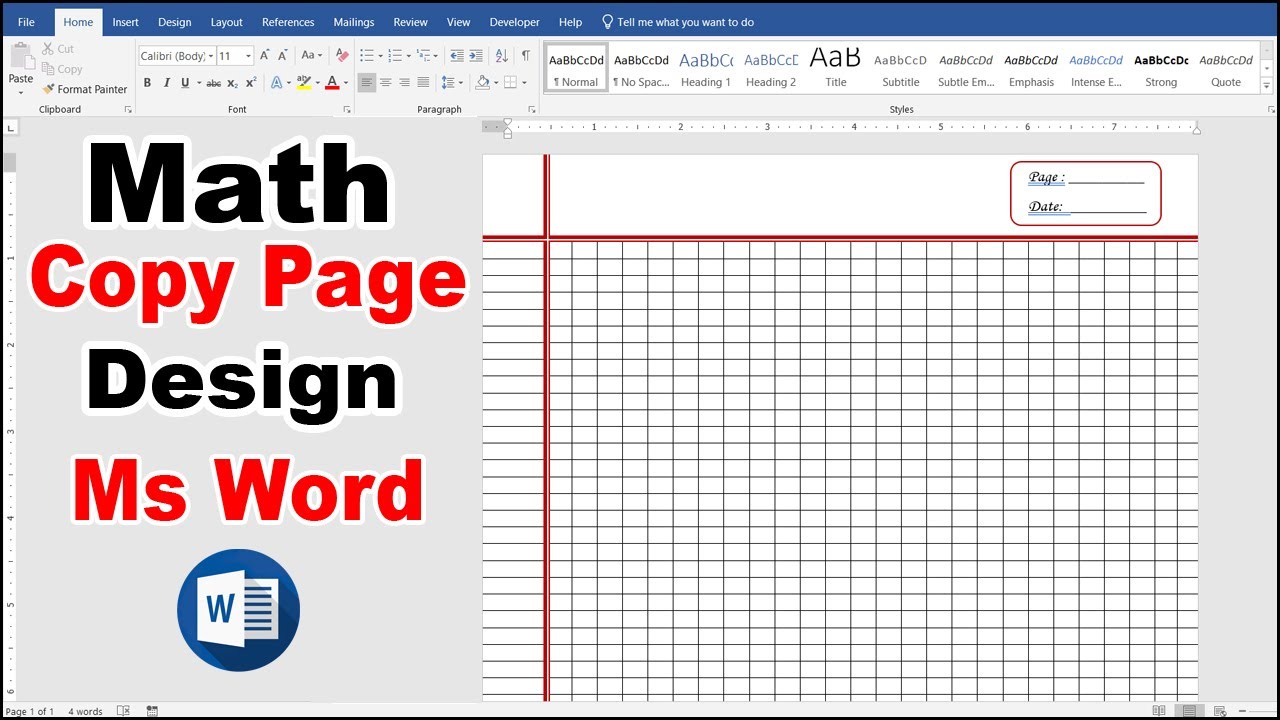Switch to the Design tab
The width and height of the screenshot is (1280, 720).
pos(175,22)
